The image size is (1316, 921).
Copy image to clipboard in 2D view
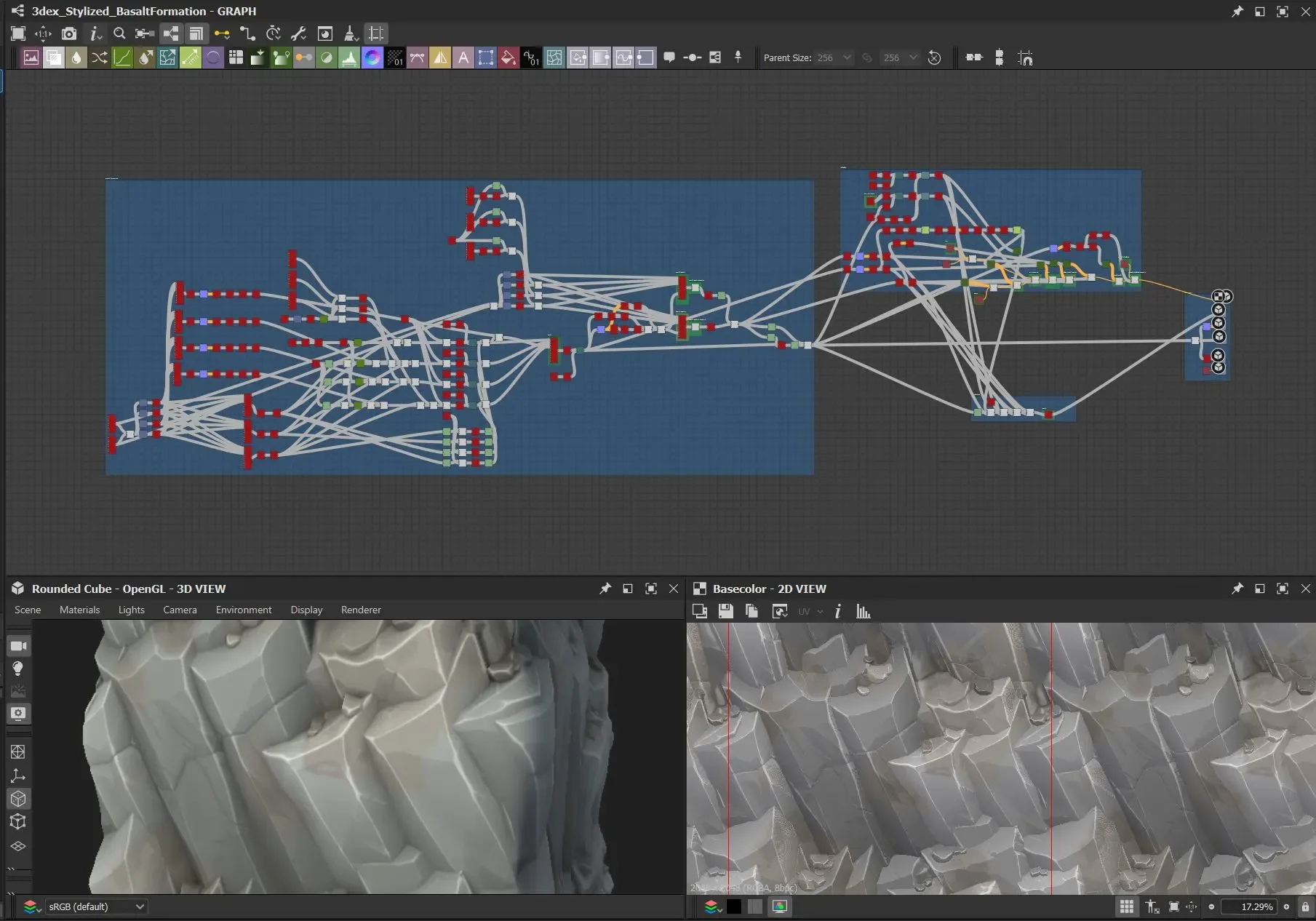(752, 611)
